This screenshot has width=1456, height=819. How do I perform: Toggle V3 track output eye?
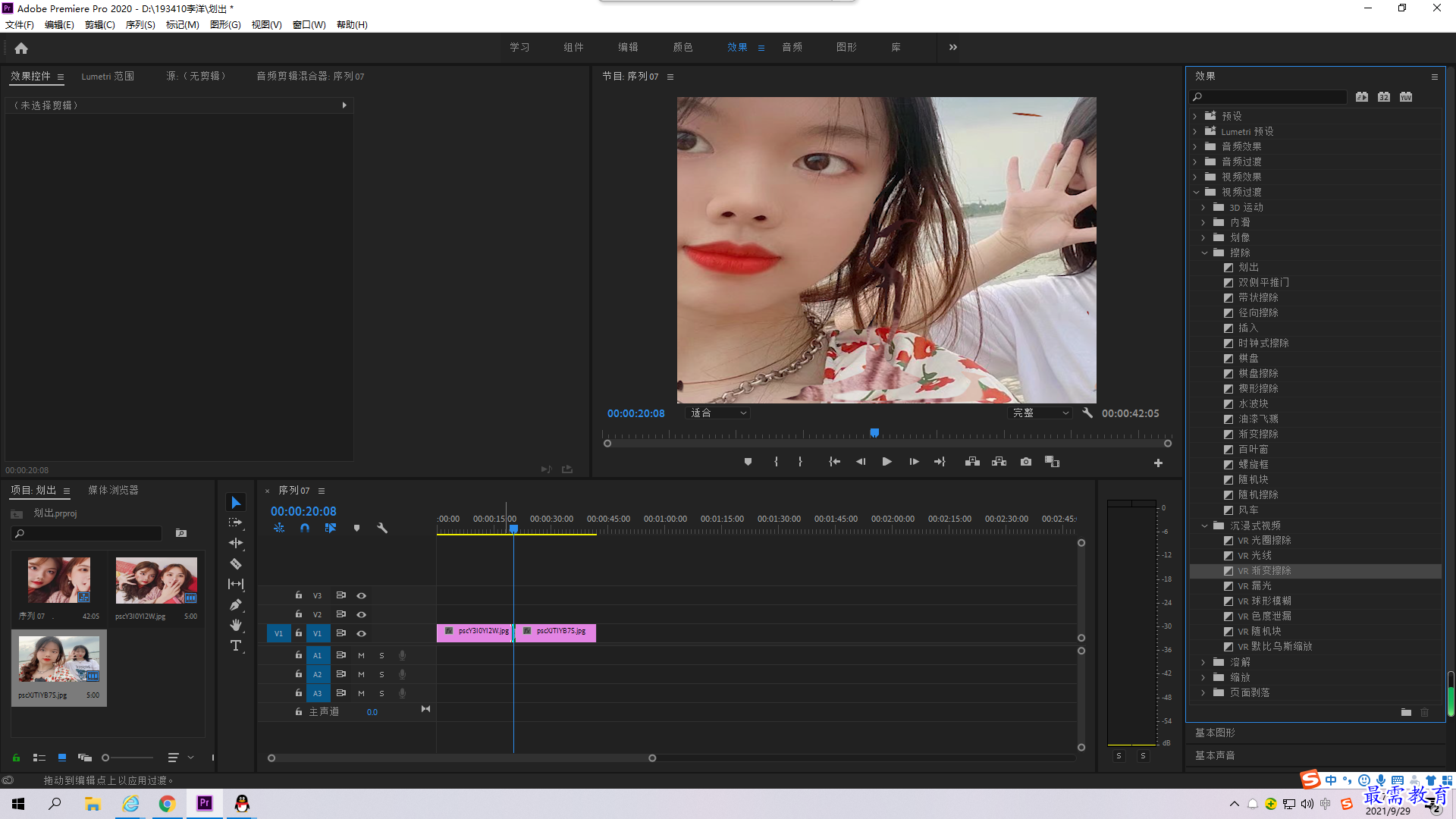pos(362,595)
